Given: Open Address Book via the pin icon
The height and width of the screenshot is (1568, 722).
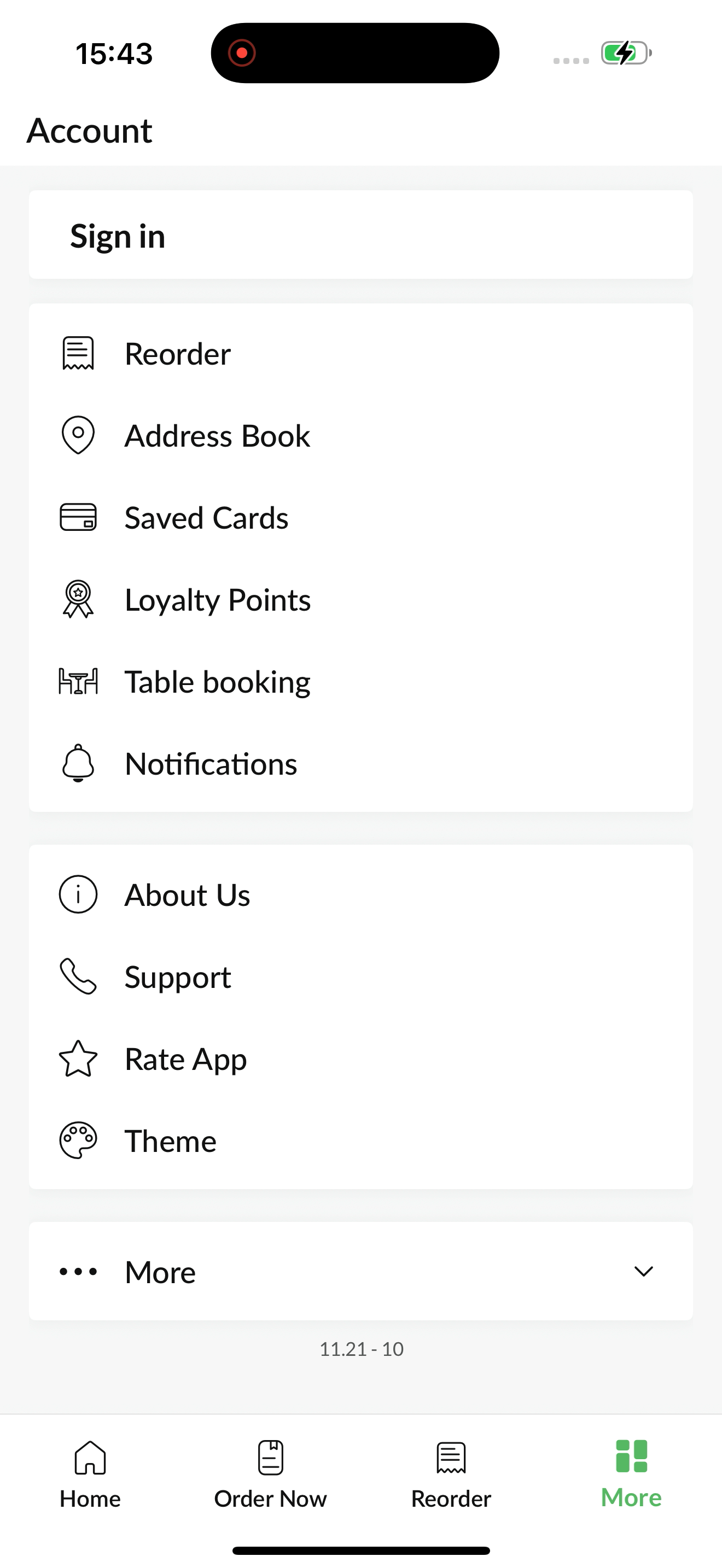Looking at the screenshot, I should [x=78, y=435].
